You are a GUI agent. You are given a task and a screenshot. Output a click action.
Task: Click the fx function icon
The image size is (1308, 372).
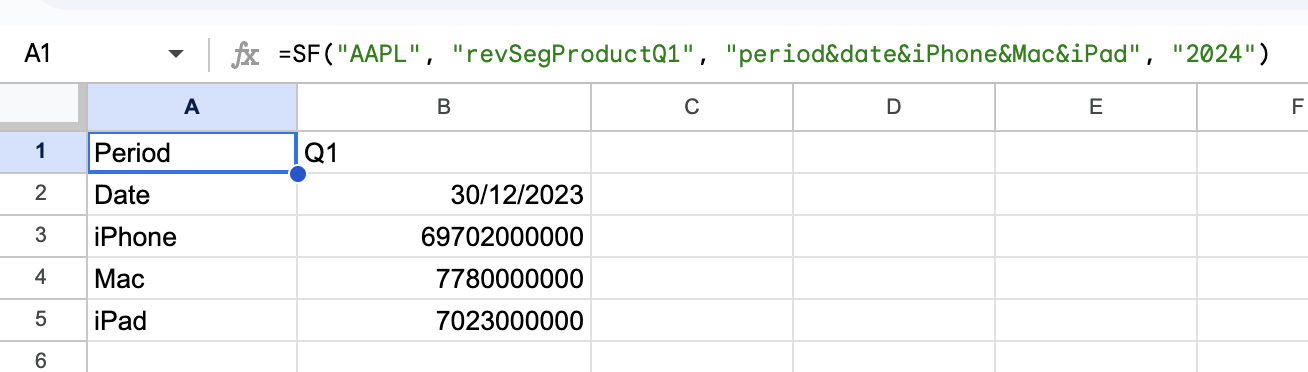point(245,55)
